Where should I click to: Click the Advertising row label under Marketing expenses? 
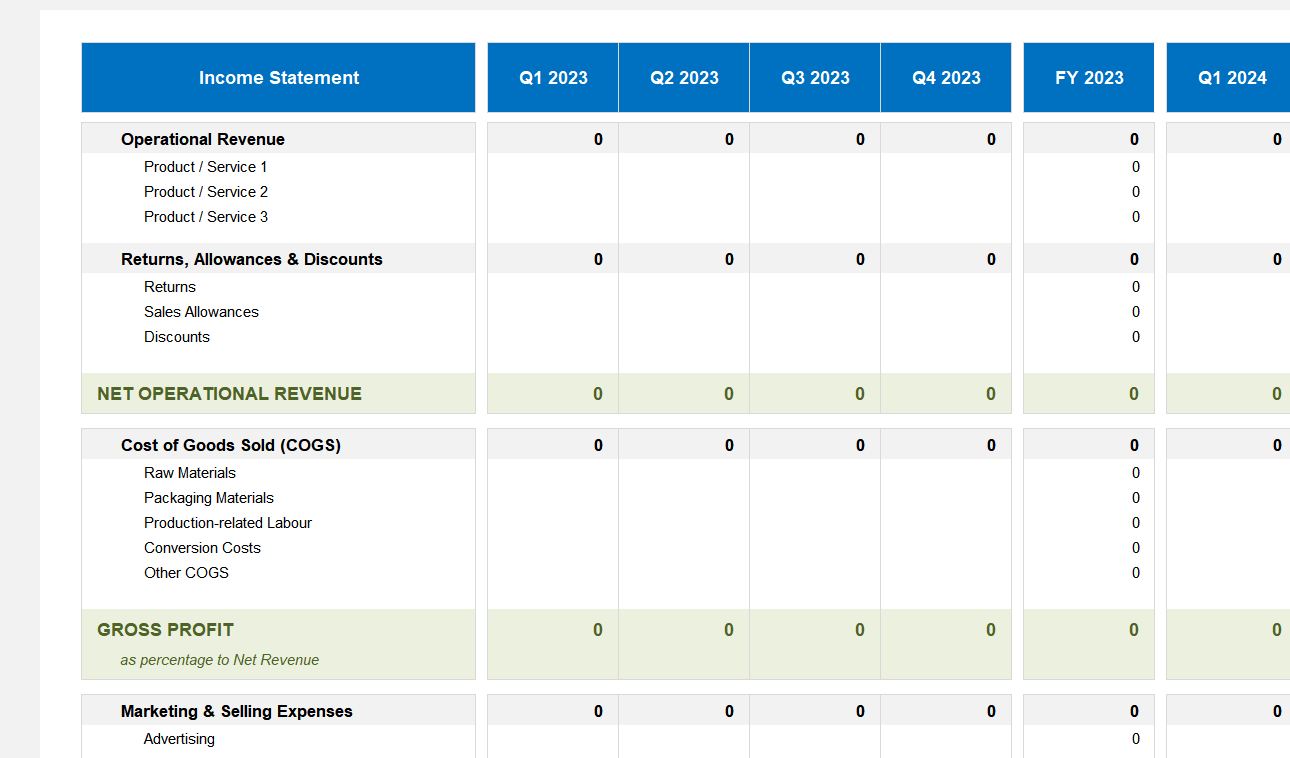pos(179,739)
